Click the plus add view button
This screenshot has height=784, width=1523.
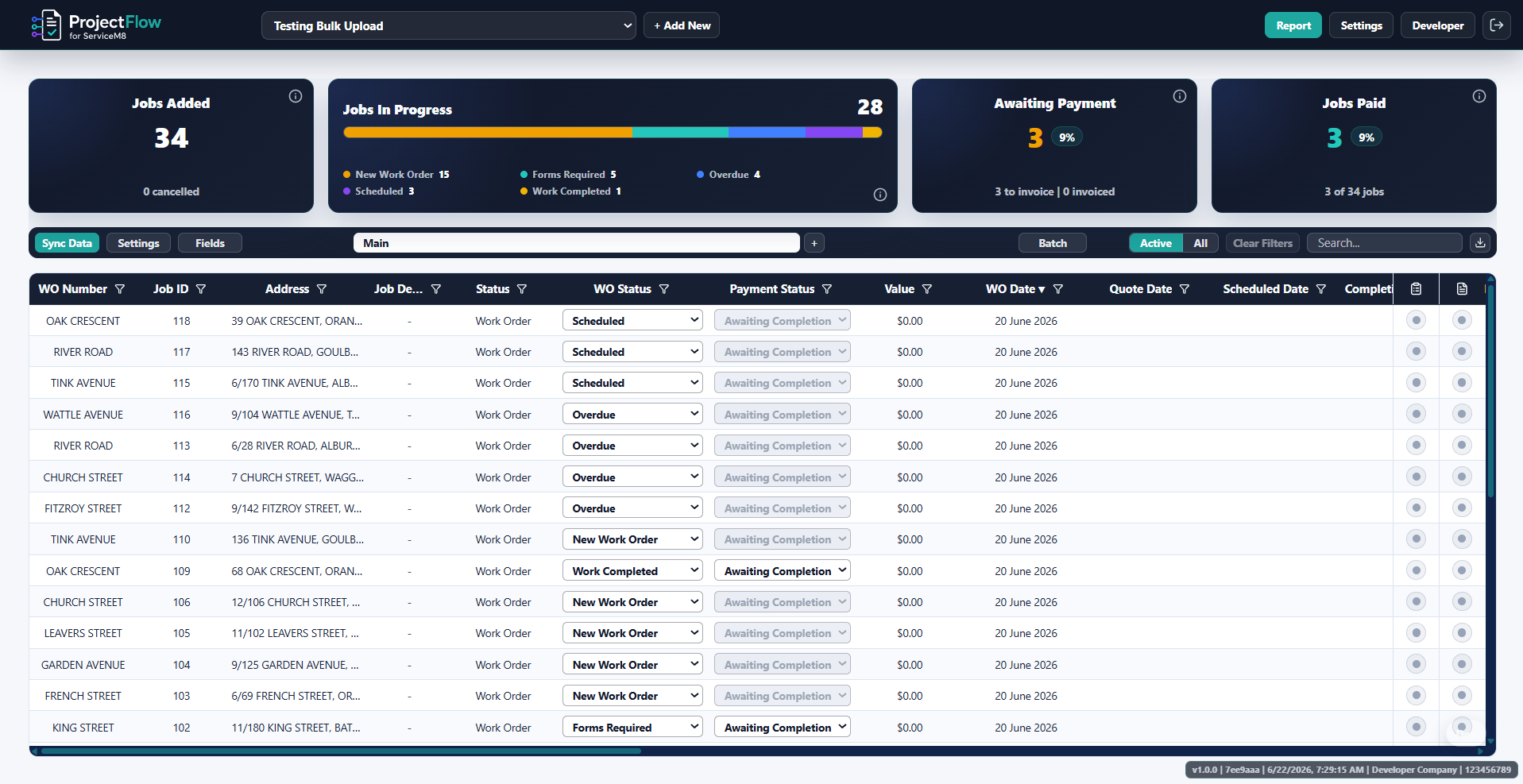(x=814, y=243)
